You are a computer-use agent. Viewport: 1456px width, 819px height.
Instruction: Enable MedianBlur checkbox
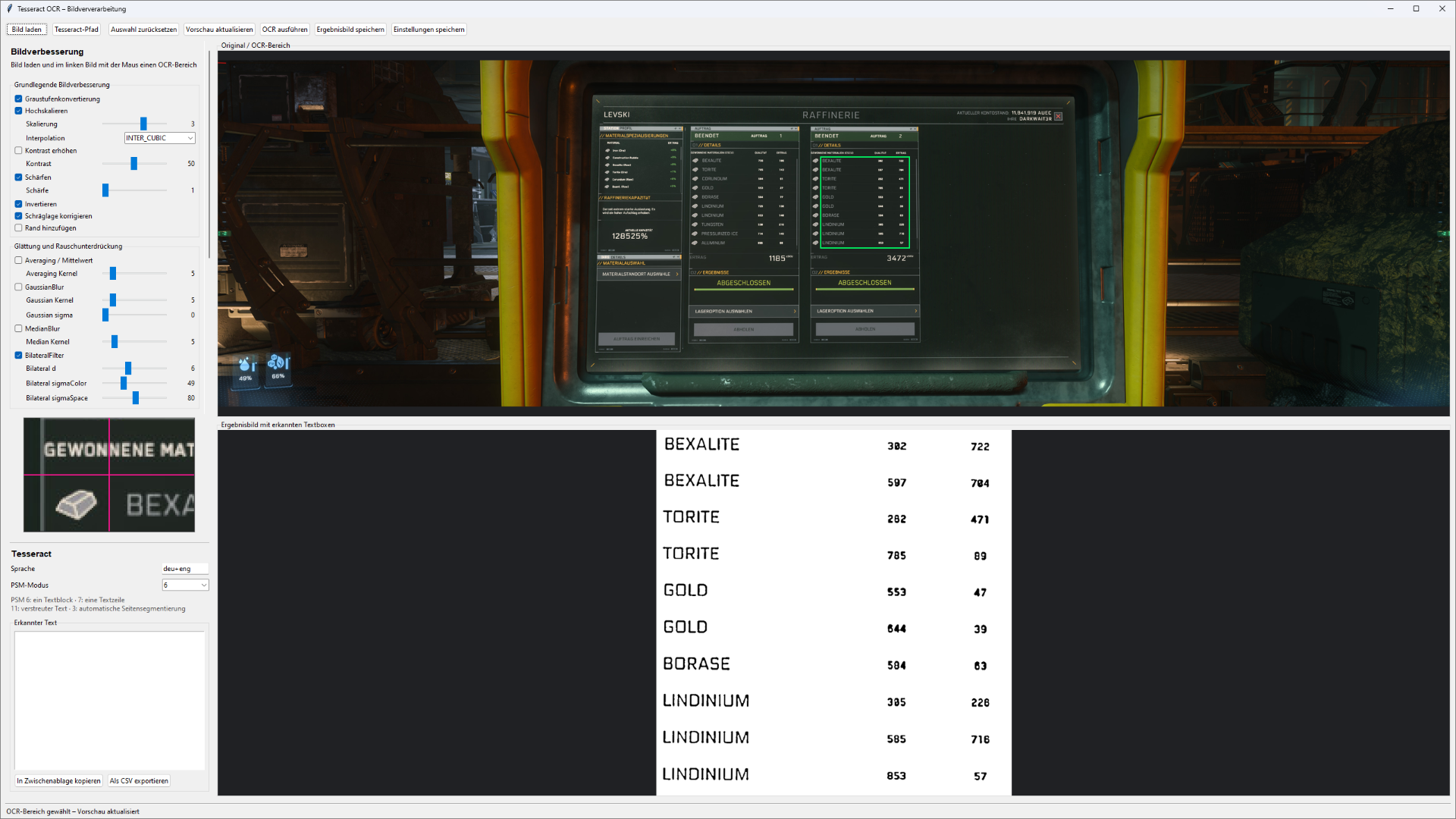tap(18, 328)
